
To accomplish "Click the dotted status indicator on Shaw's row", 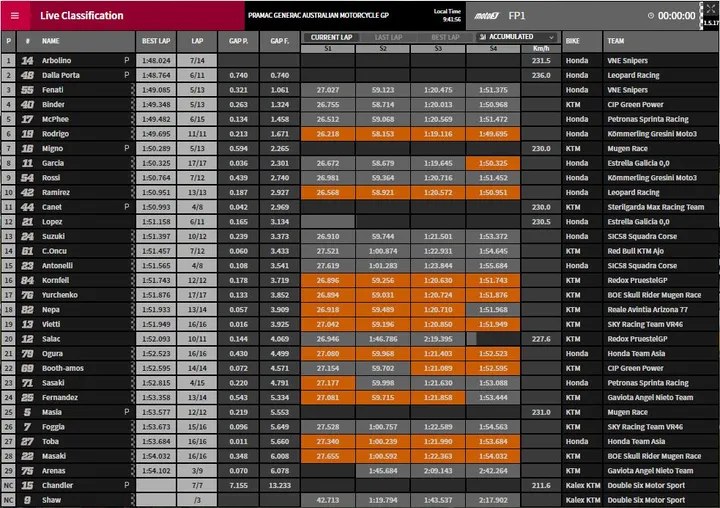I will click(133, 500).
